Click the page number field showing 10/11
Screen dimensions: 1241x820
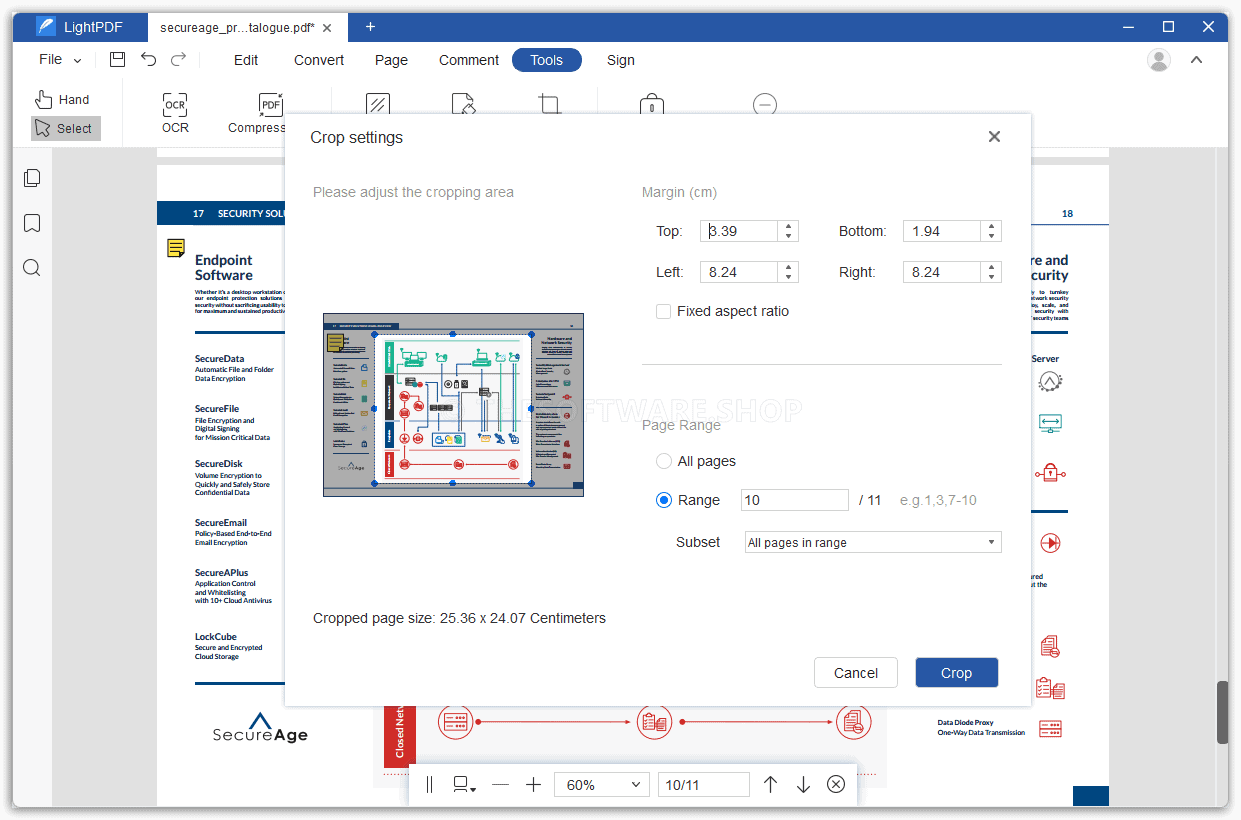pos(704,785)
